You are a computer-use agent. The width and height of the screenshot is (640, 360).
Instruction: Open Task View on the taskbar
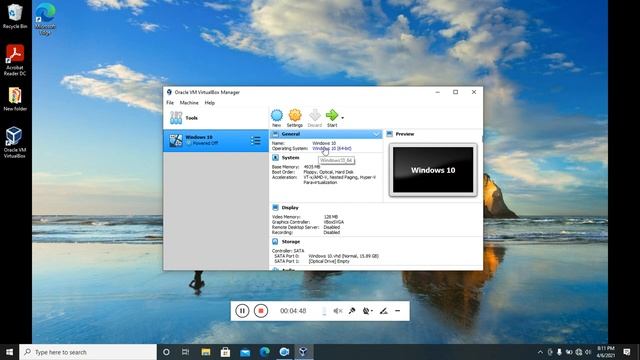[x=185, y=352]
